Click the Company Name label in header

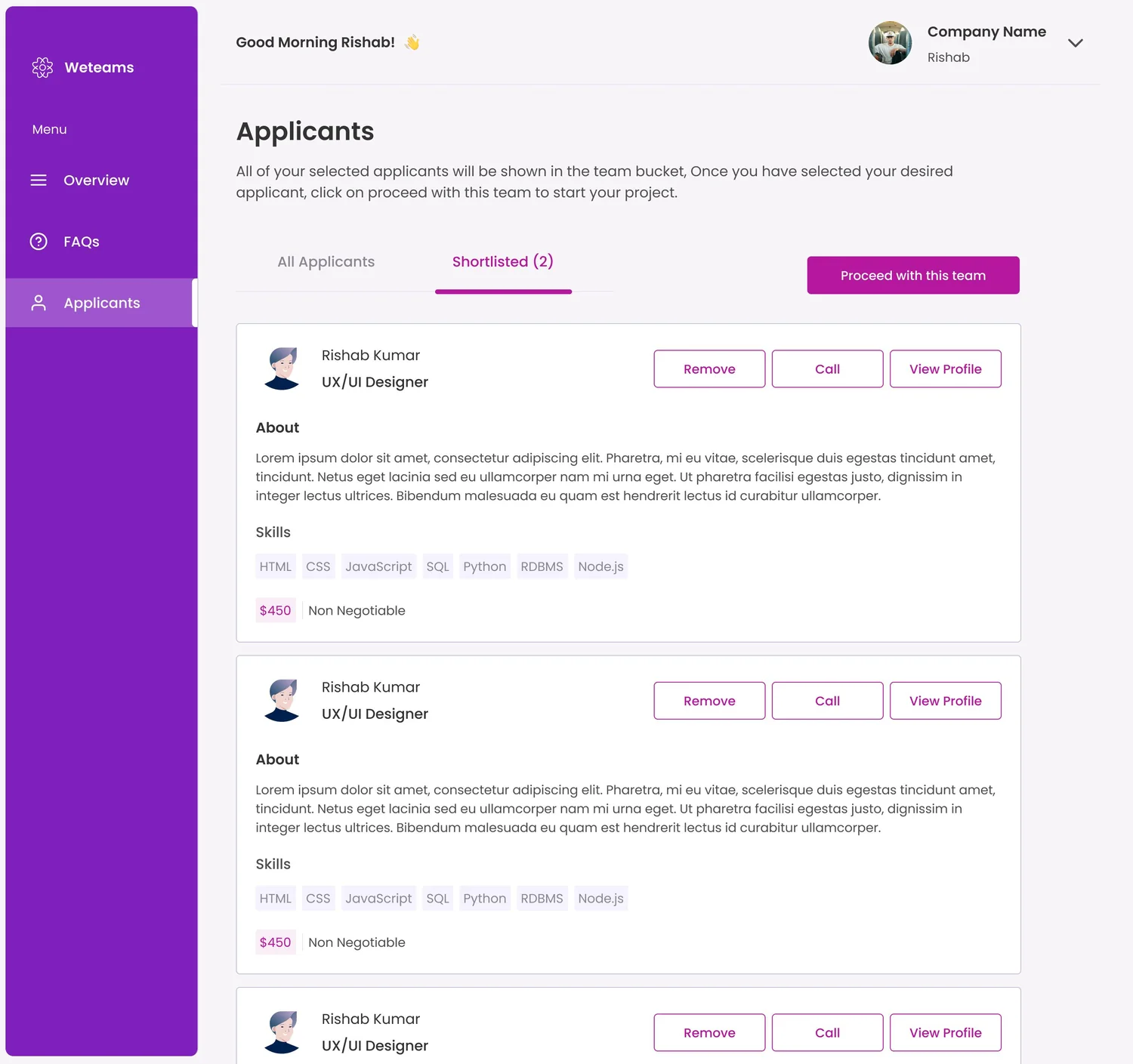(x=986, y=32)
